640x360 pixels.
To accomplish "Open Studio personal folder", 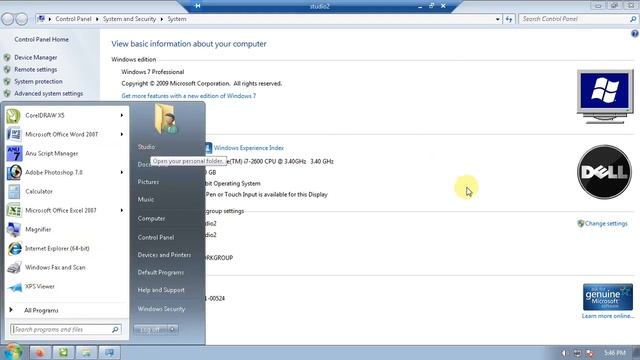I will (x=146, y=147).
